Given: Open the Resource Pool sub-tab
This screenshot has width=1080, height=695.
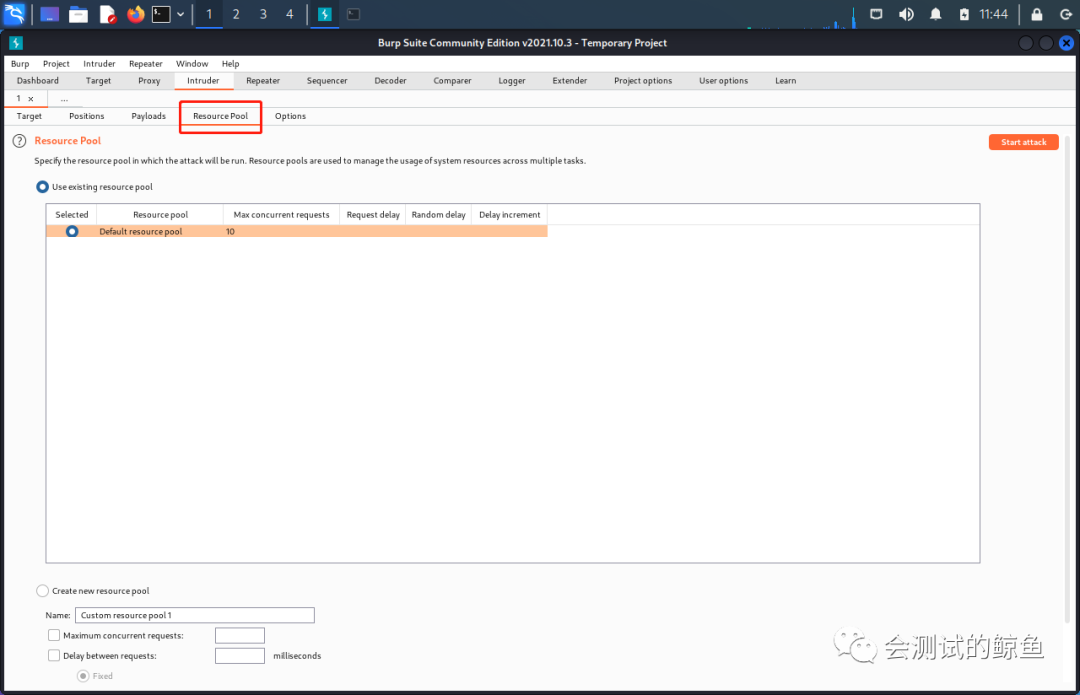Looking at the screenshot, I should coord(220,116).
